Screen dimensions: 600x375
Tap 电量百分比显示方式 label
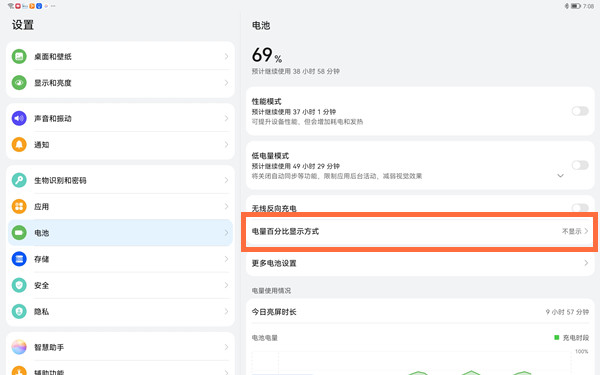[285, 231]
